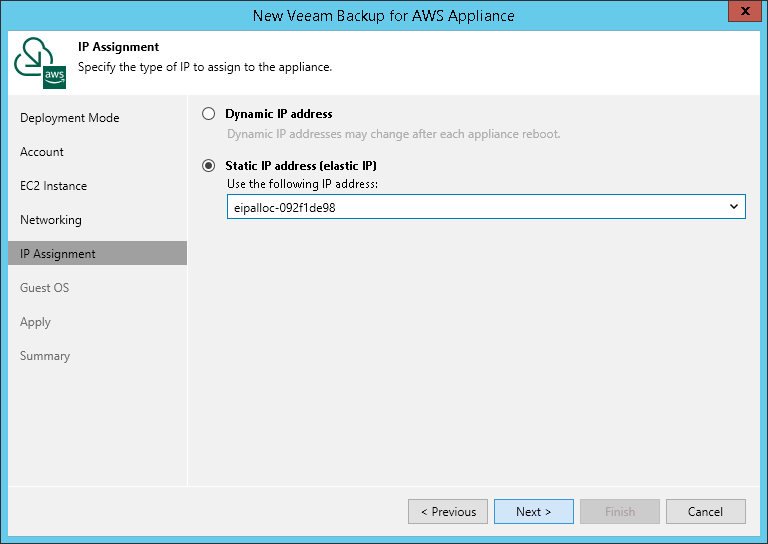This screenshot has height=544, width=768.
Task: Click the 'Use the following IP address' label
Action: [x=302, y=184]
